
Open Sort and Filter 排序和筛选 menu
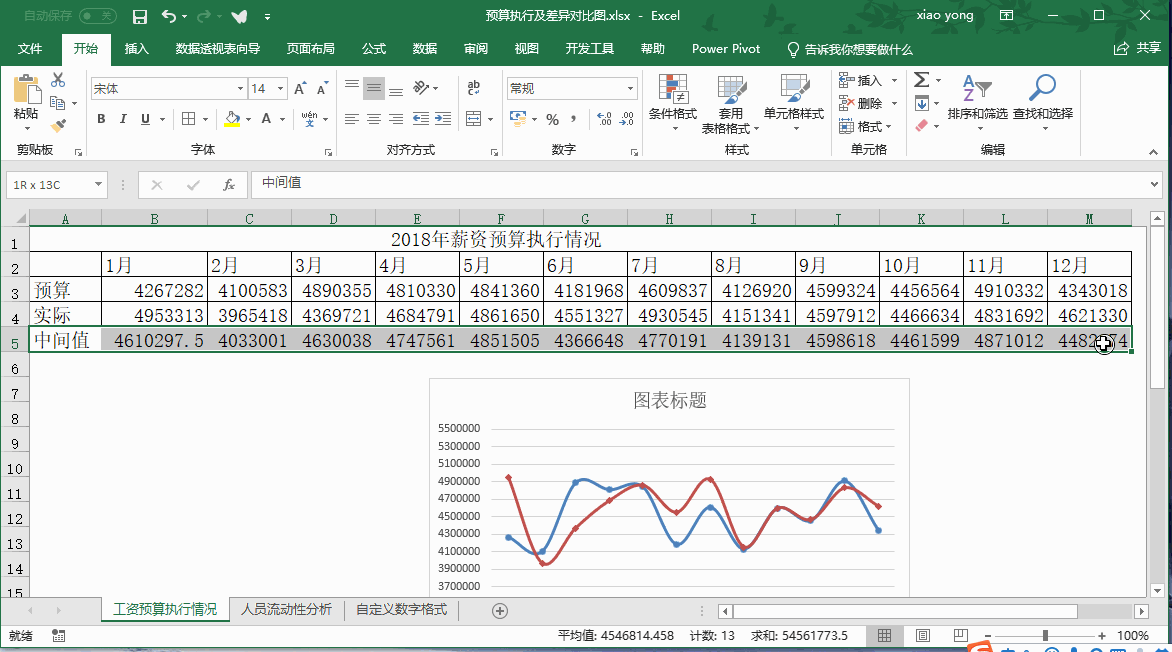[978, 103]
